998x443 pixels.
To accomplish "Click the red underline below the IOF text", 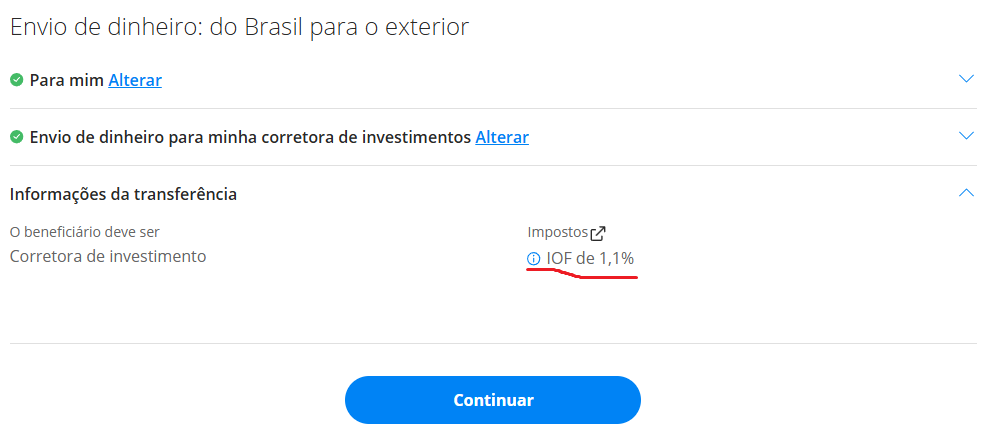I will pos(582,274).
